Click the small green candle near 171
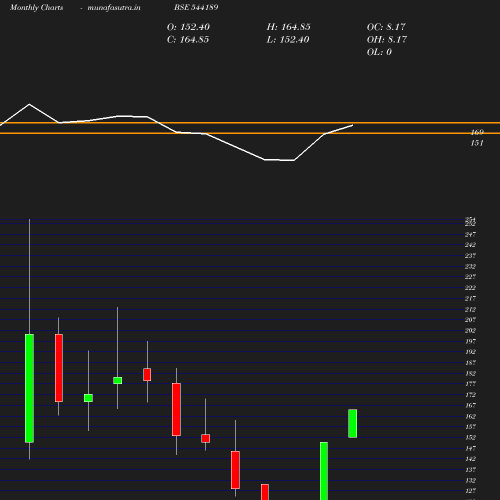This screenshot has width=500, height=500. (88, 398)
